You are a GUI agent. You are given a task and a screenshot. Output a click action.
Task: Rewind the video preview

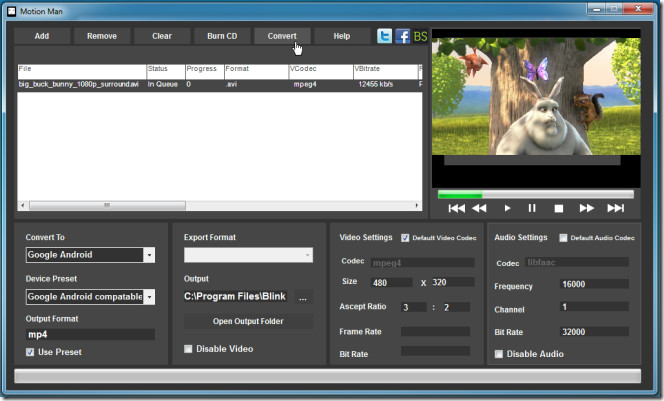pyautogui.click(x=479, y=208)
